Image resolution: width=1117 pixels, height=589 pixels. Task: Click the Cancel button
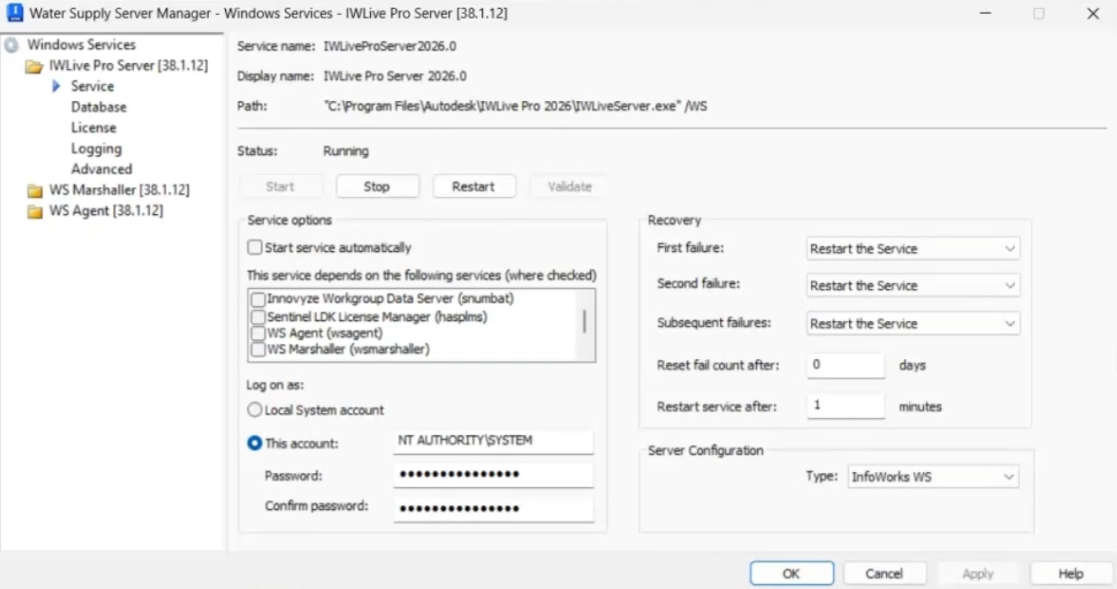884,573
